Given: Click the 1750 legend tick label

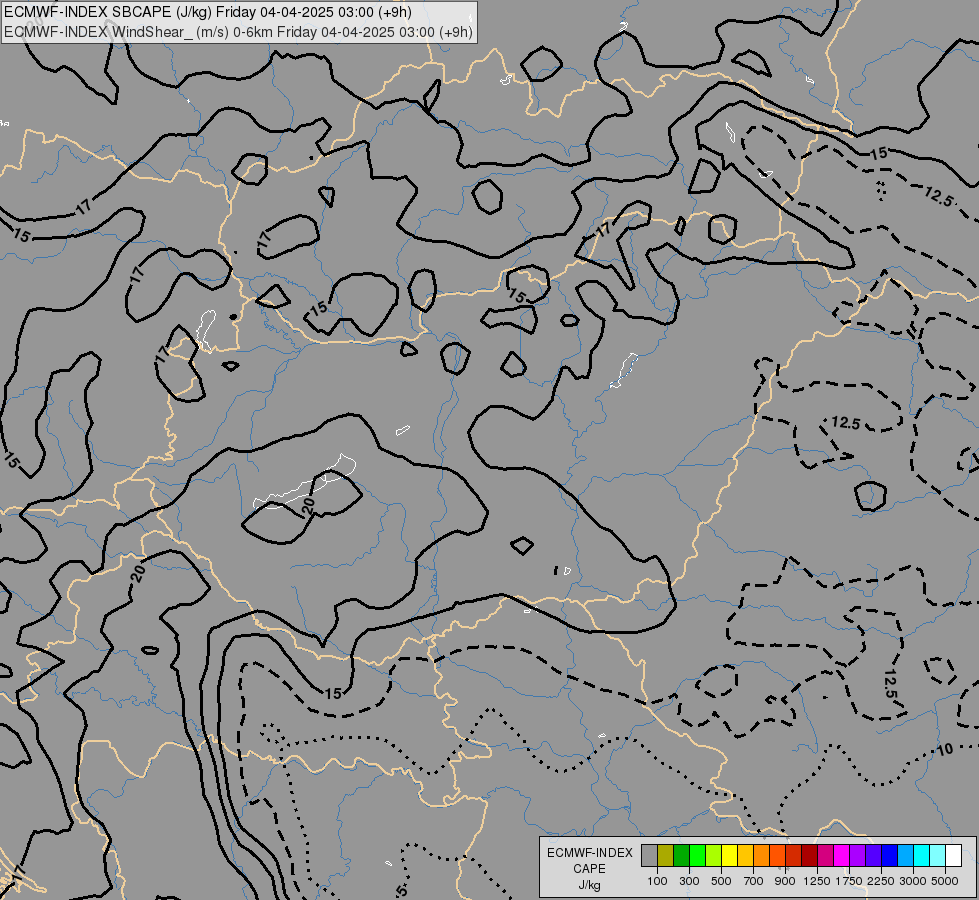Looking at the screenshot, I should click(850, 881).
